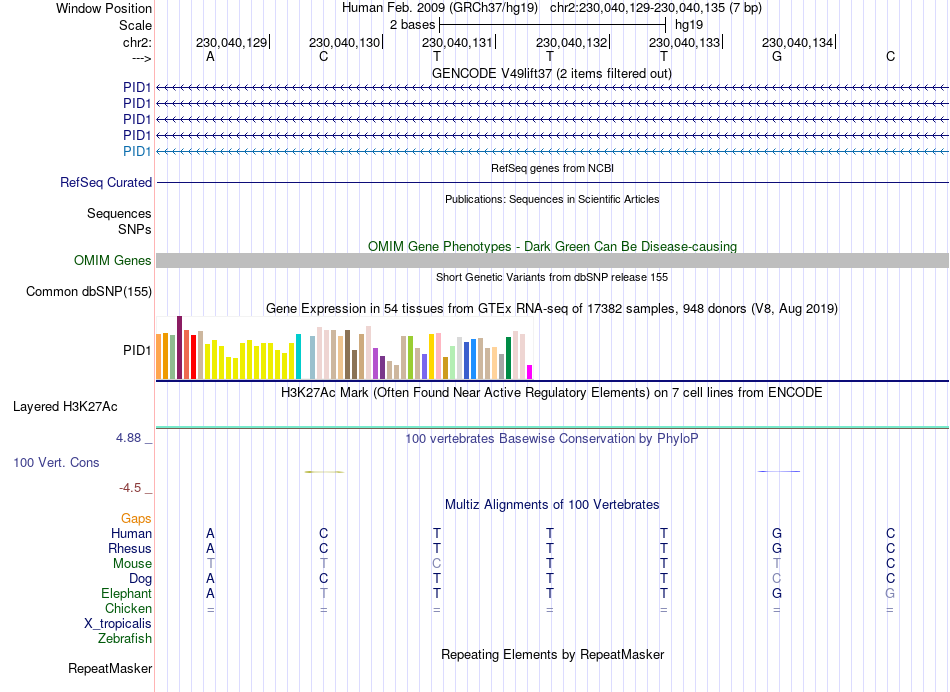Click the 4.88 upper conservation scale value
The height and width of the screenshot is (692, 950).
(128, 437)
